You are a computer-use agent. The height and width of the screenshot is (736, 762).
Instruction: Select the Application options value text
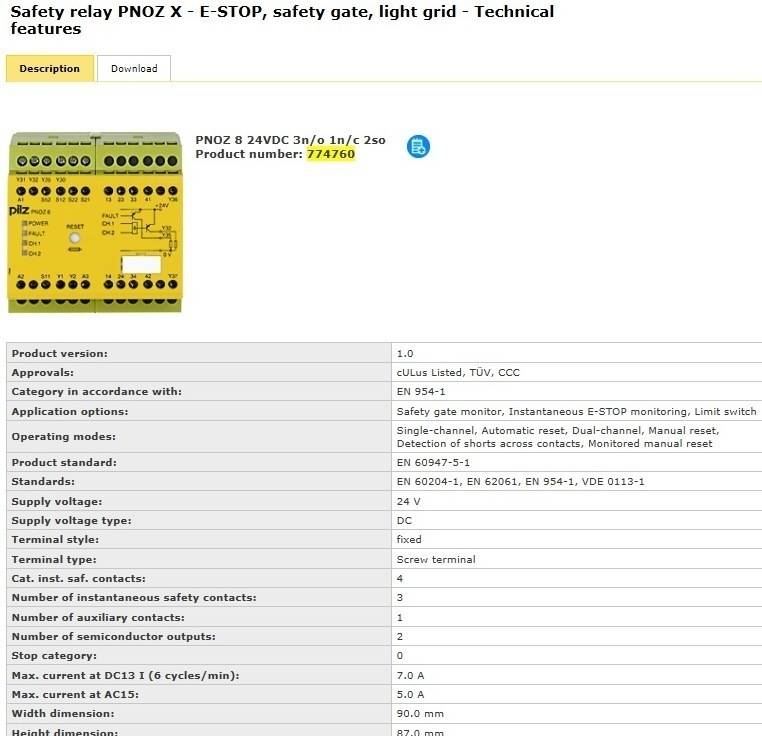click(576, 411)
